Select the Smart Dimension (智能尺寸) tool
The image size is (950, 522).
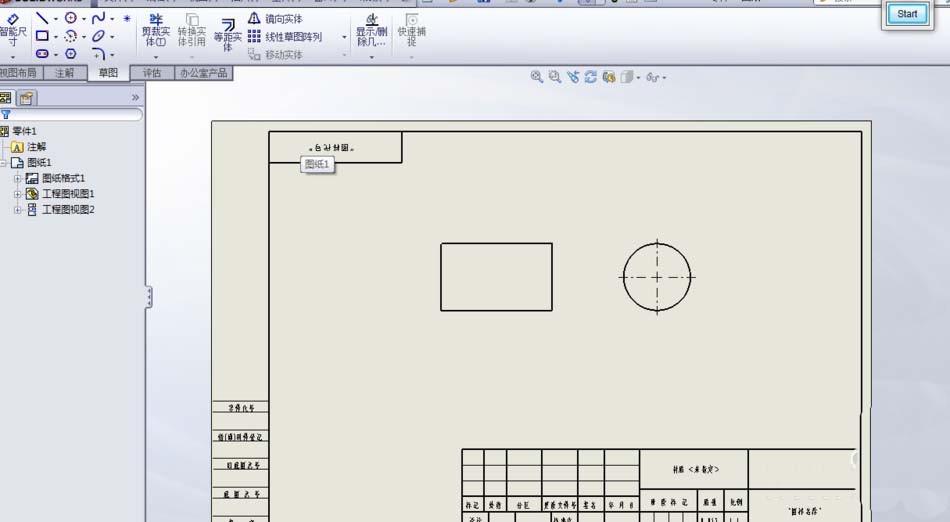(12, 30)
